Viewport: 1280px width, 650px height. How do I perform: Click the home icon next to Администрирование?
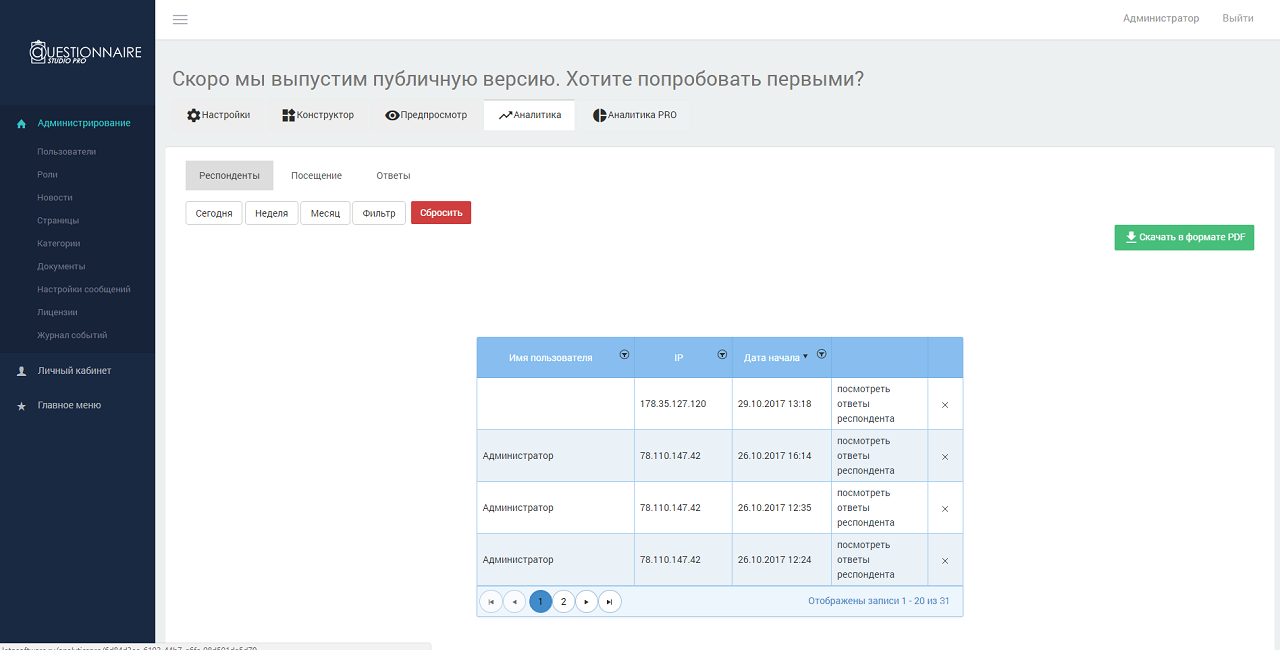click(20, 123)
